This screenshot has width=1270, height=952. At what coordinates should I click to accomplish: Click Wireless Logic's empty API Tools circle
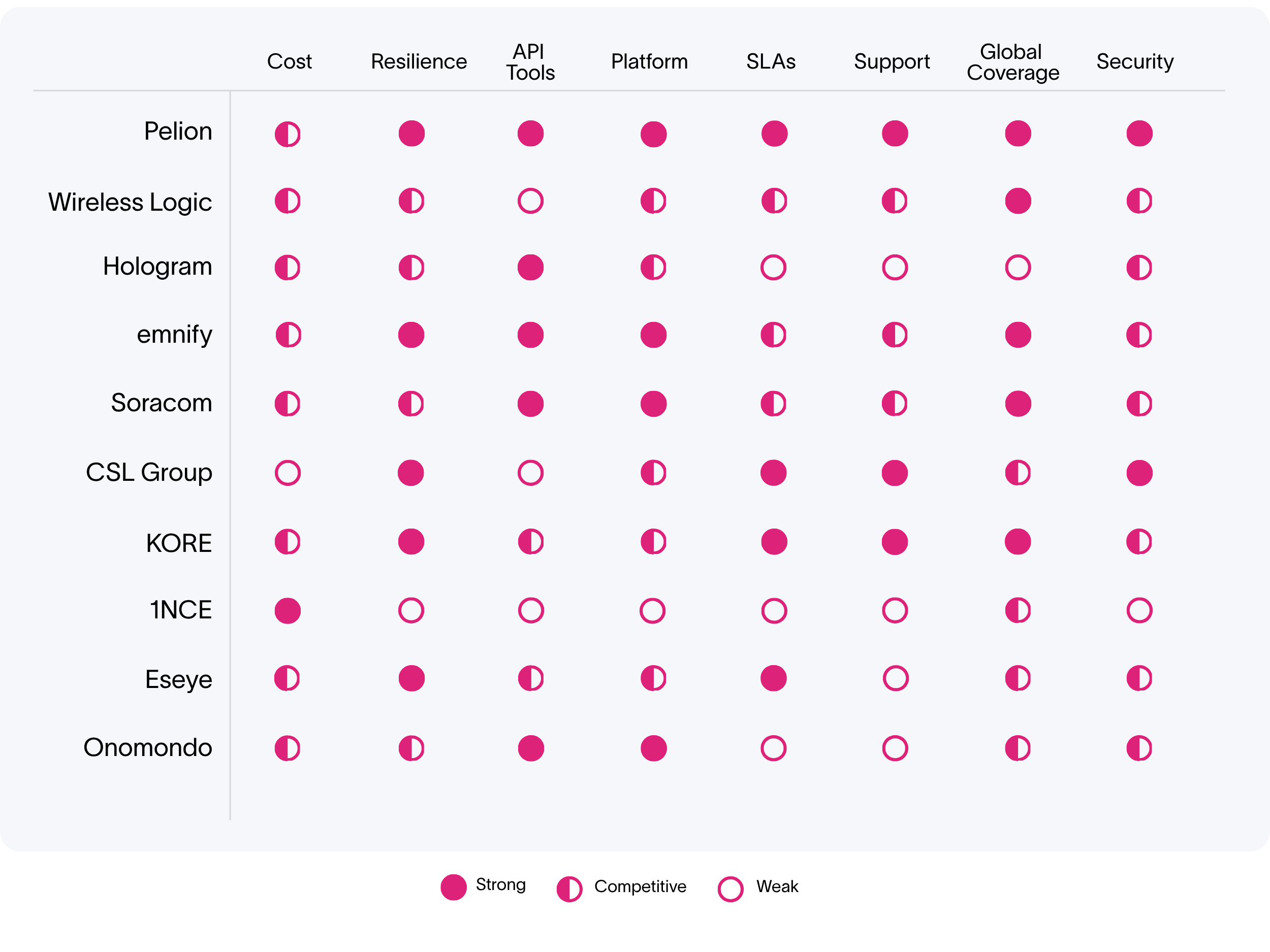[x=530, y=201]
